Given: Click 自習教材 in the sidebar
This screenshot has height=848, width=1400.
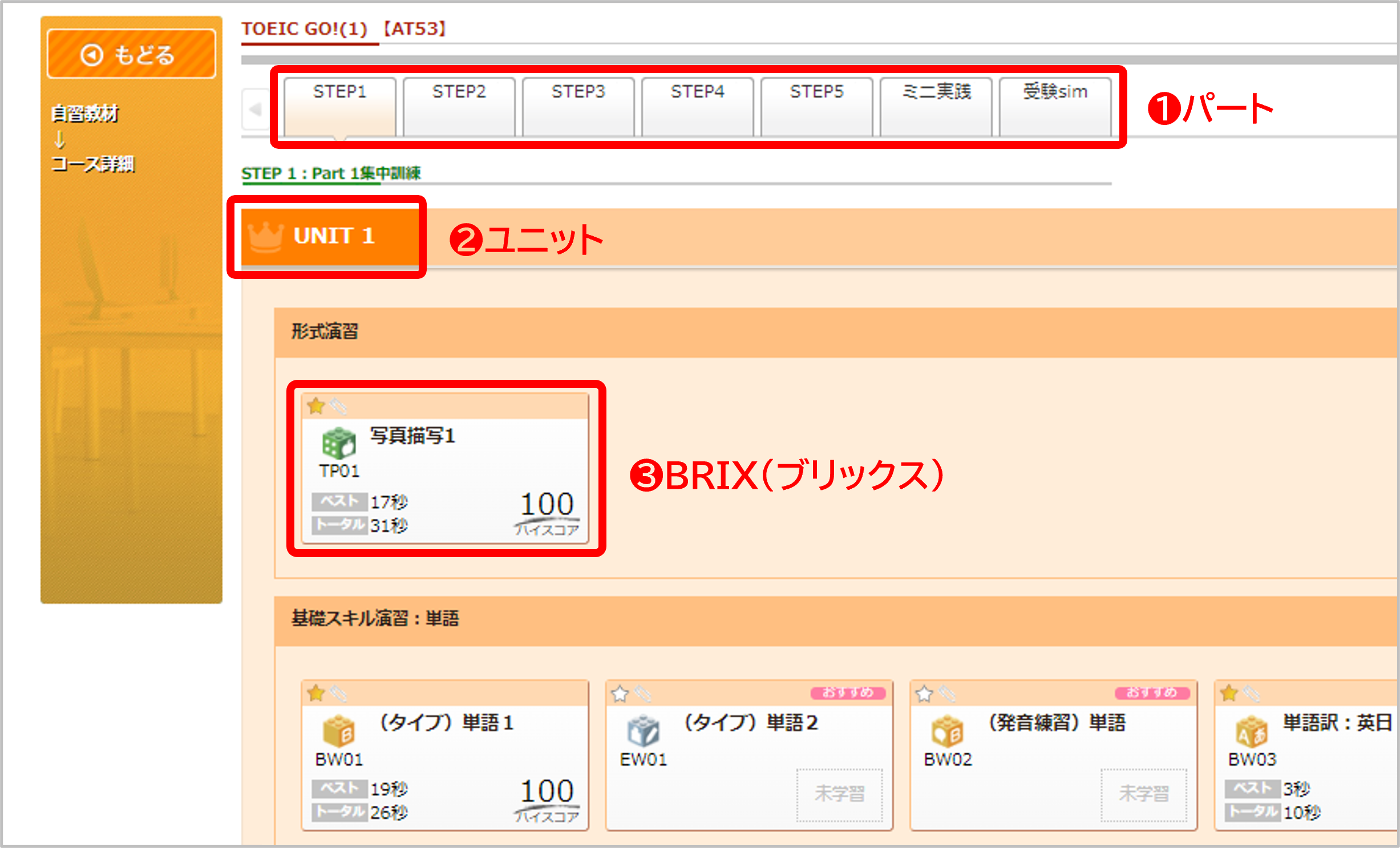Looking at the screenshot, I should point(85,113).
